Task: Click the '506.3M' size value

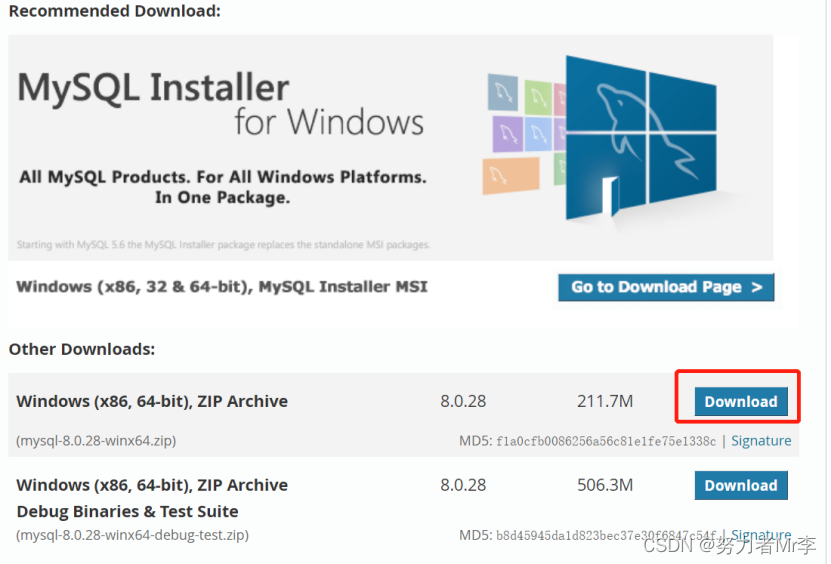Action: click(605, 485)
